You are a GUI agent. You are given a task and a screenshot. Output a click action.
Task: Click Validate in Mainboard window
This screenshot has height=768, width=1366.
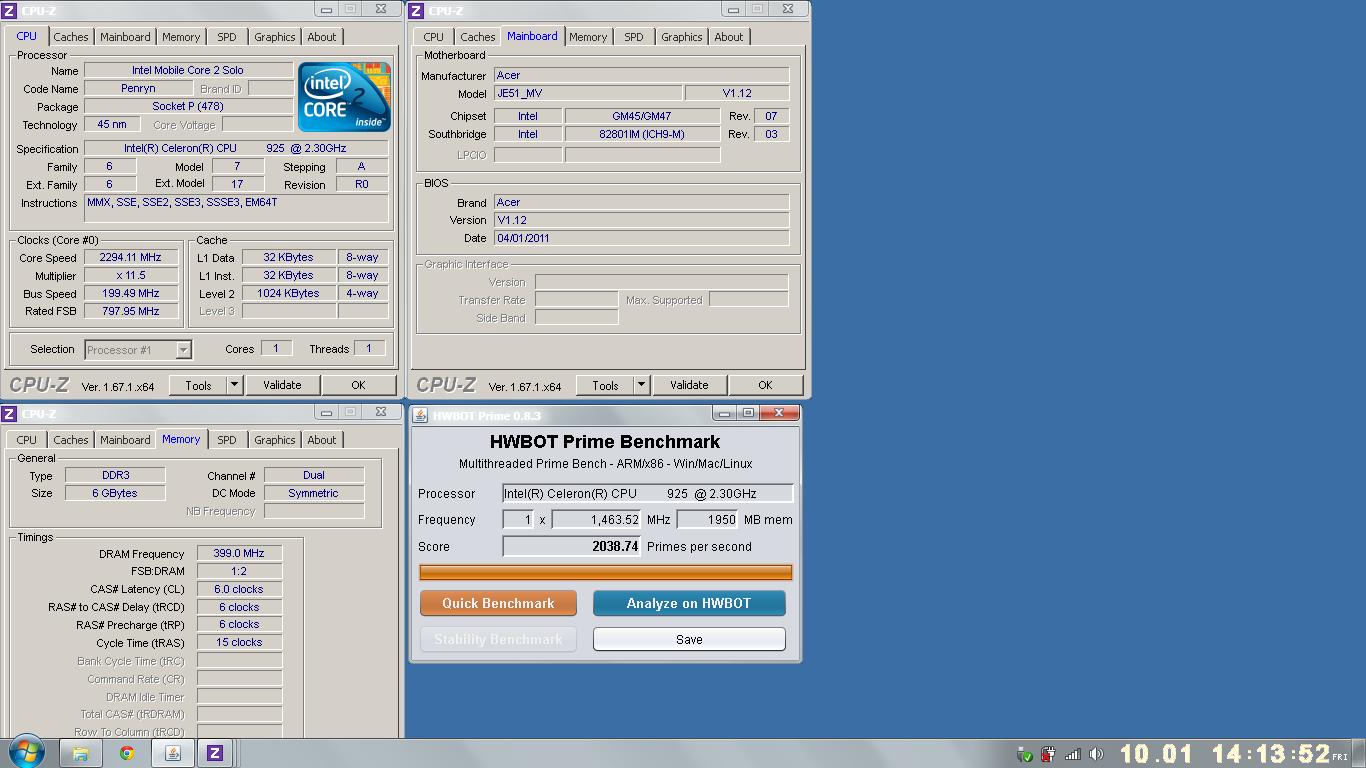pos(689,385)
